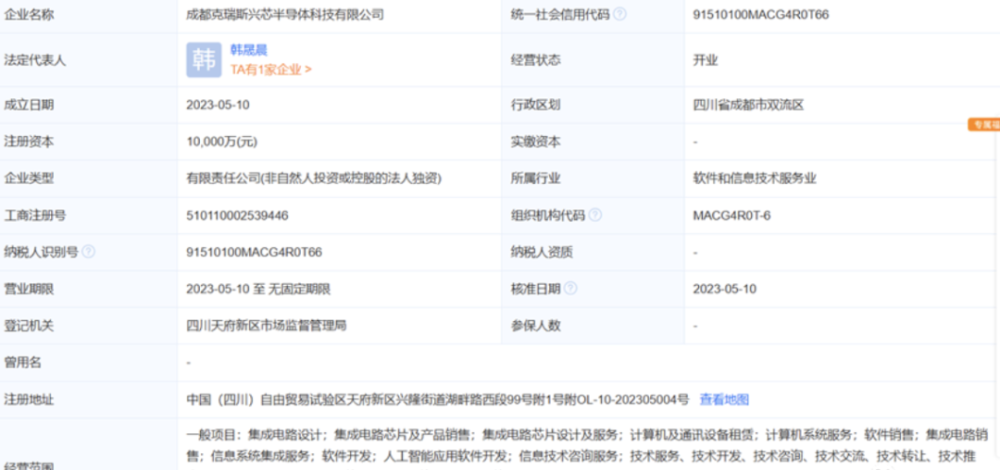Click the 企业名称 label cell
1000x470 pixels.
89,15
